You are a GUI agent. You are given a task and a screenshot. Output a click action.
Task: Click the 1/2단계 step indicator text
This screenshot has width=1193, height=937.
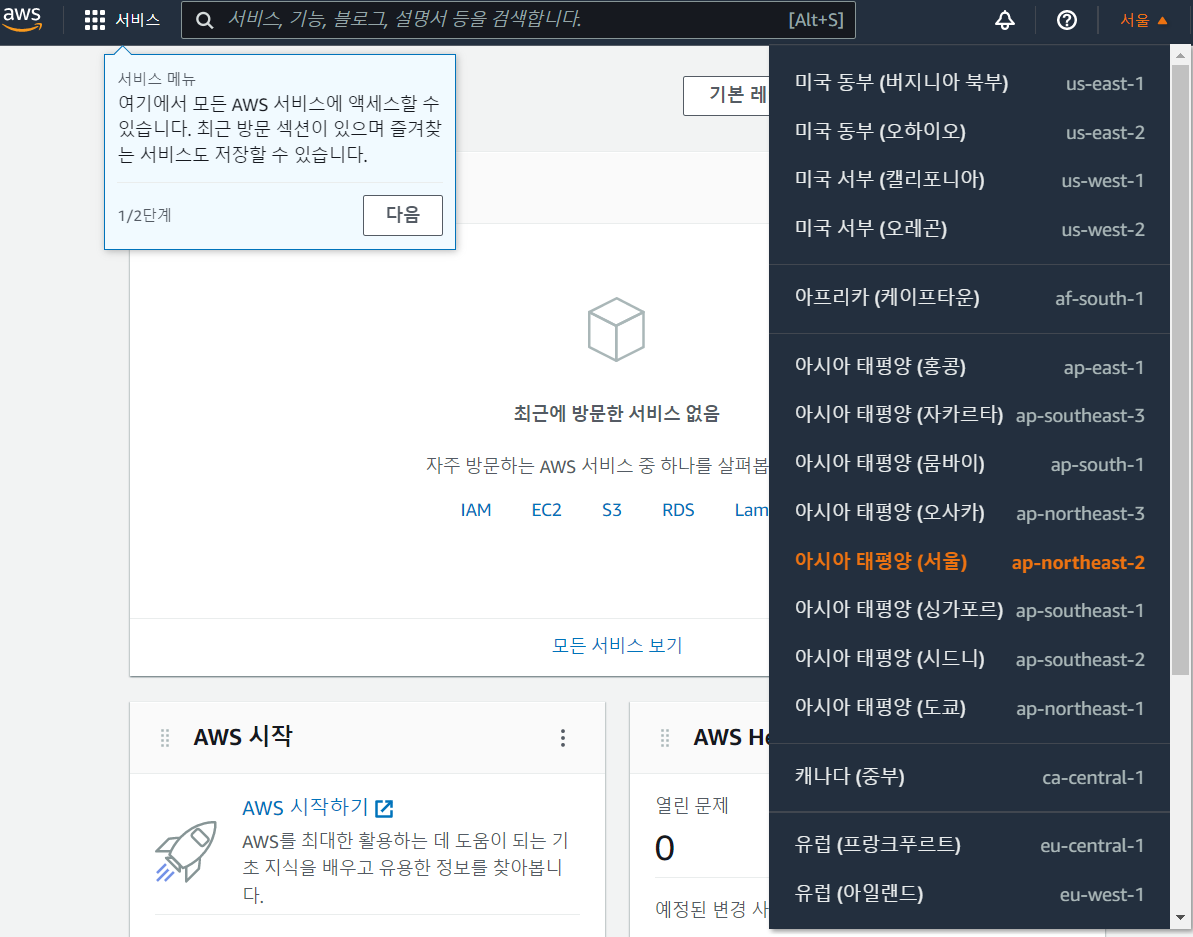[x=145, y=215]
